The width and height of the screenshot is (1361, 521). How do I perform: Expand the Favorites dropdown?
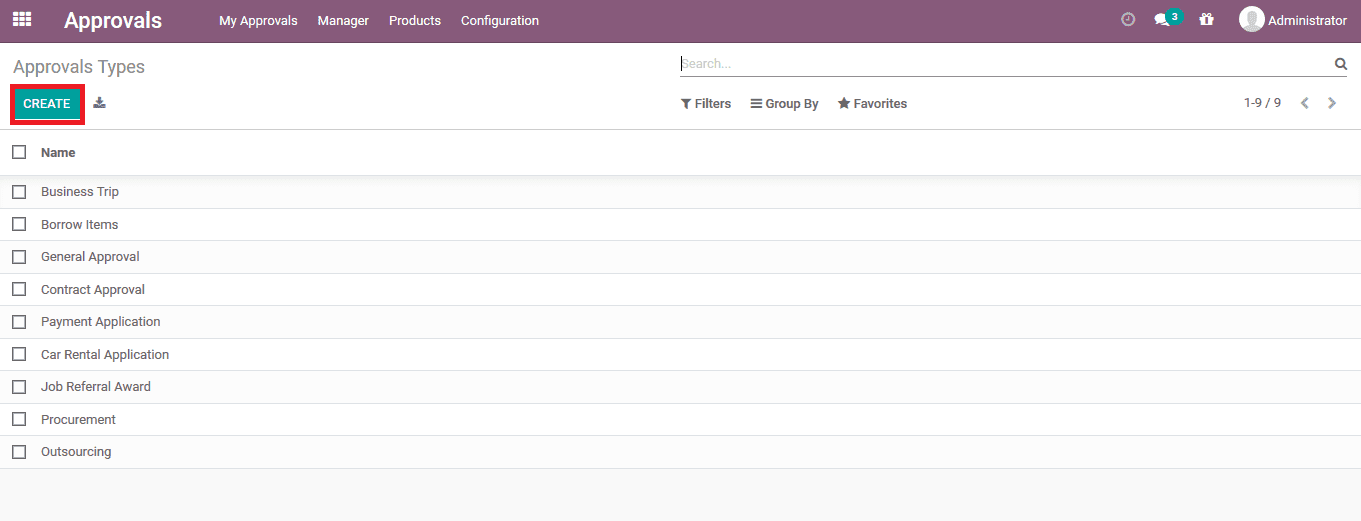[872, 104]
